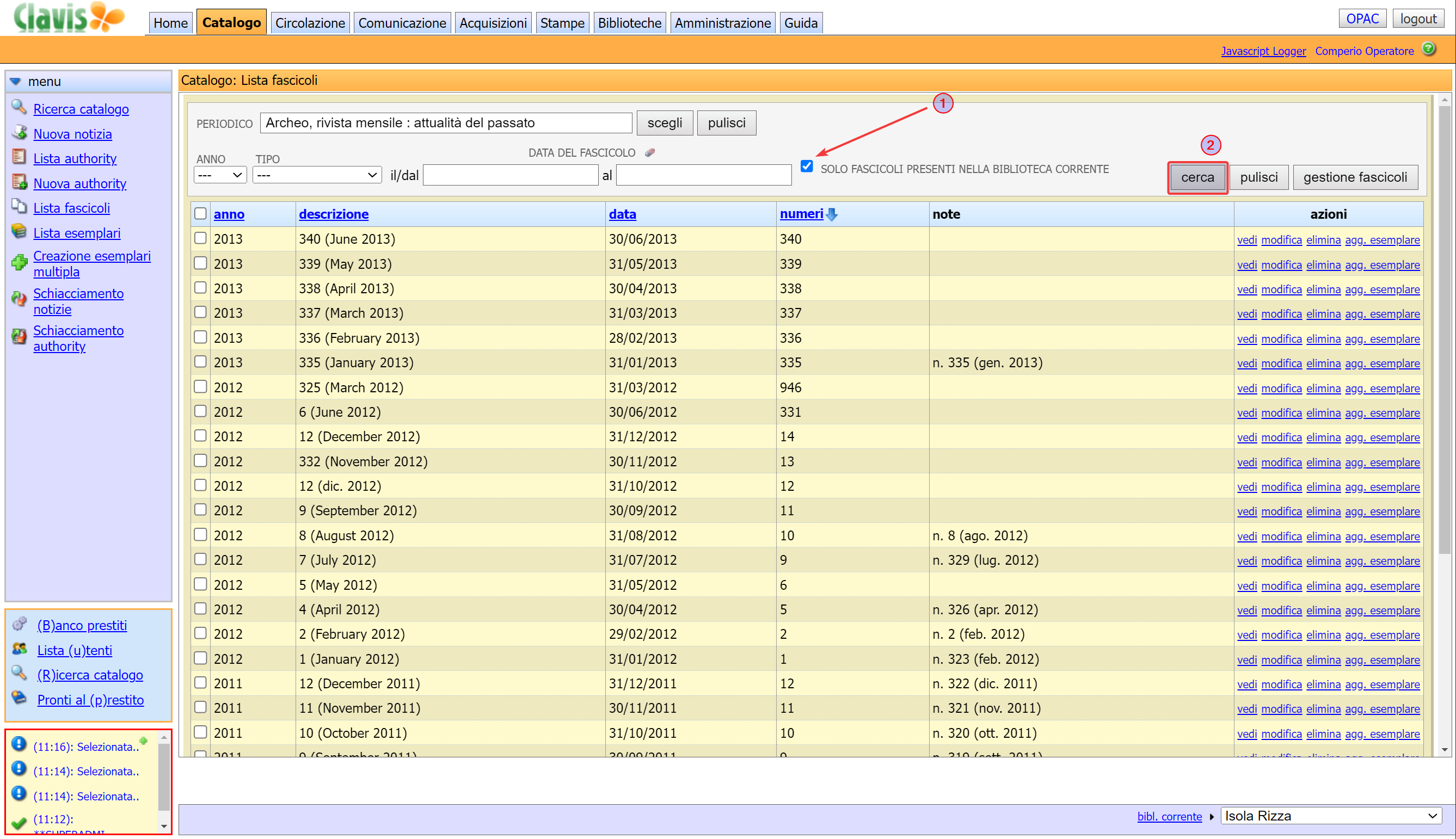Tick the select-all checkbox in the table header
Viewport: 1456px width, 839px height.
pos(200,214)
